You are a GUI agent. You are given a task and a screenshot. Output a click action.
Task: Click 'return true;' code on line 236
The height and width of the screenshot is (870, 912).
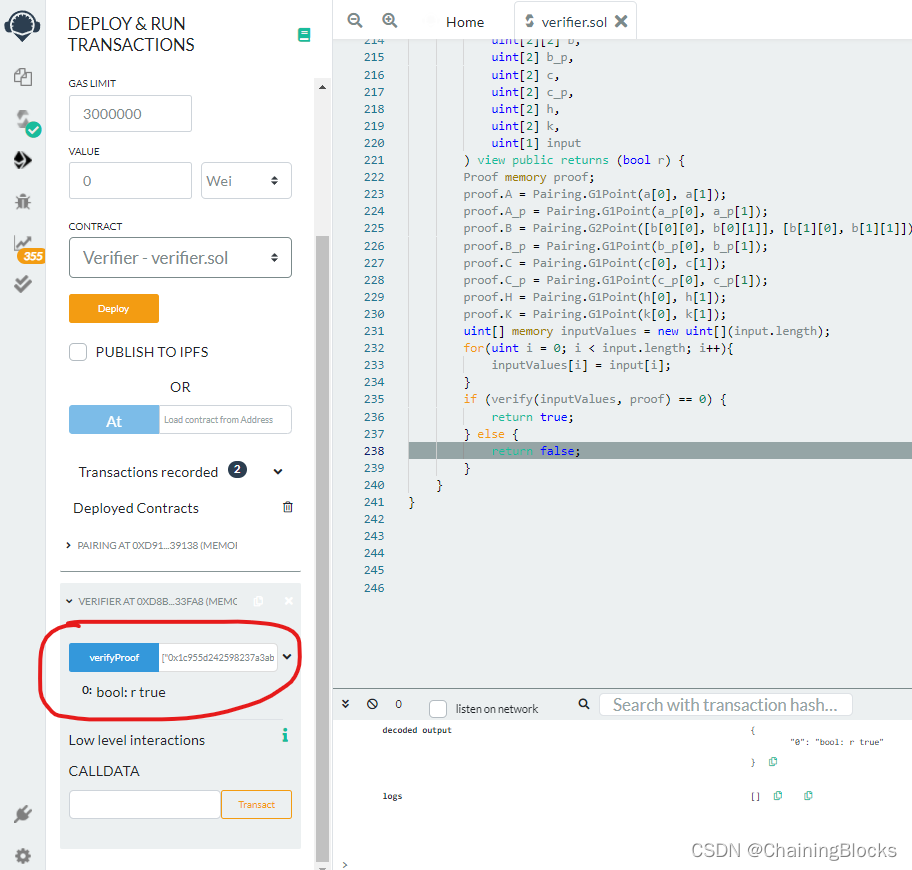pyautogui.click(x=532, y=417)
